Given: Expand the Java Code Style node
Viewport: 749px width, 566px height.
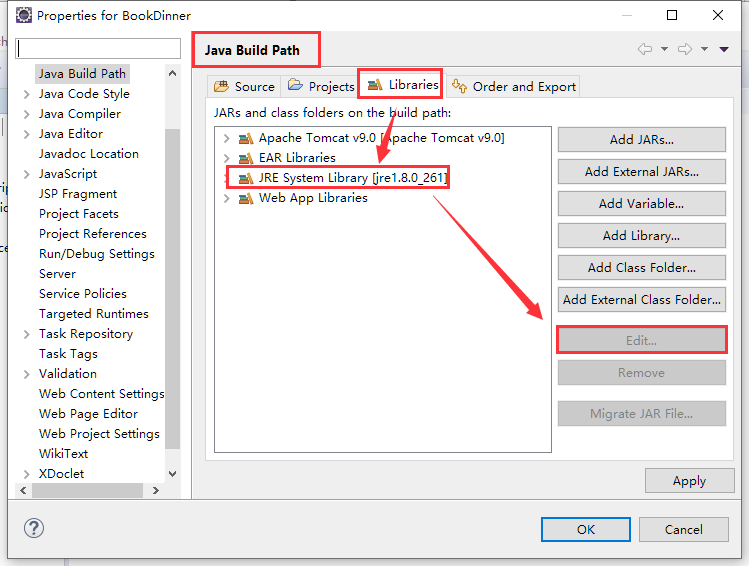Looking at the screenshot, I should click(27, 94).
